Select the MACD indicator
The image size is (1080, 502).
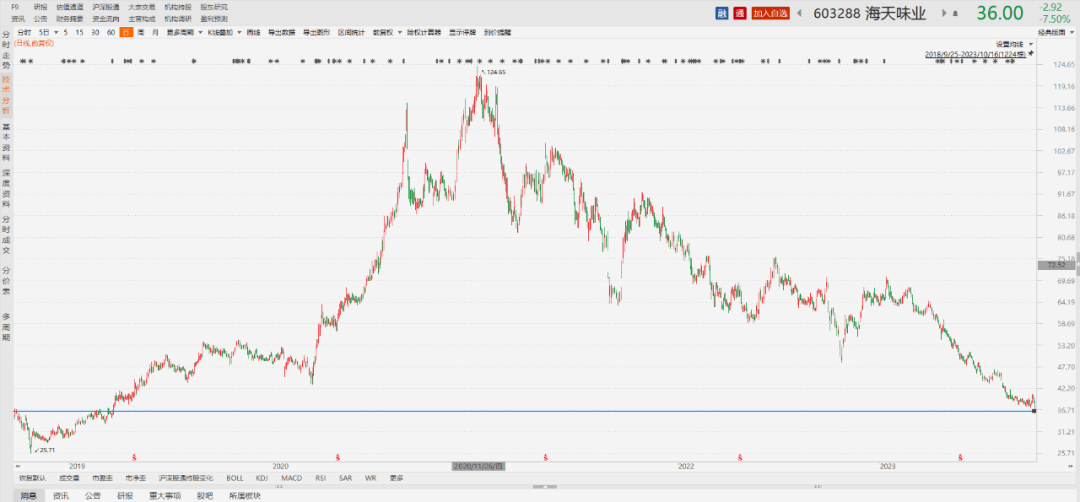(x=291, y=478)
